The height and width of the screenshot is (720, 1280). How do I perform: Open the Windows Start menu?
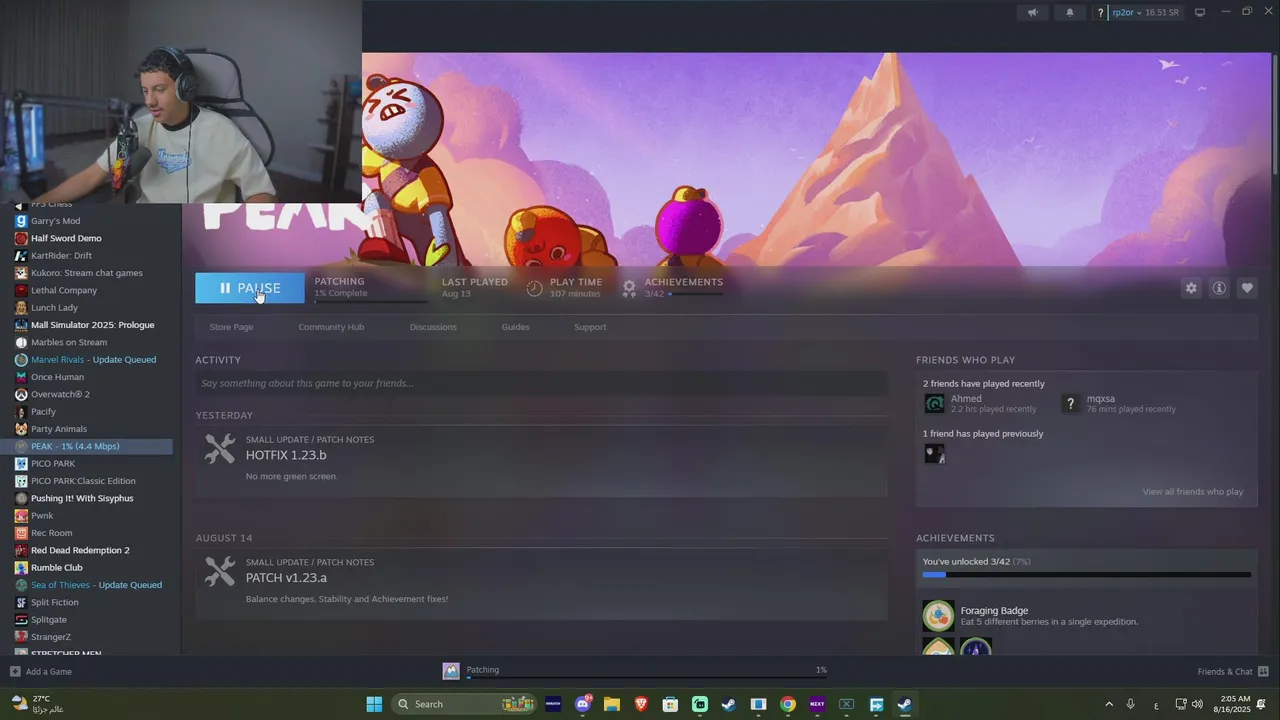click(374, 704)
